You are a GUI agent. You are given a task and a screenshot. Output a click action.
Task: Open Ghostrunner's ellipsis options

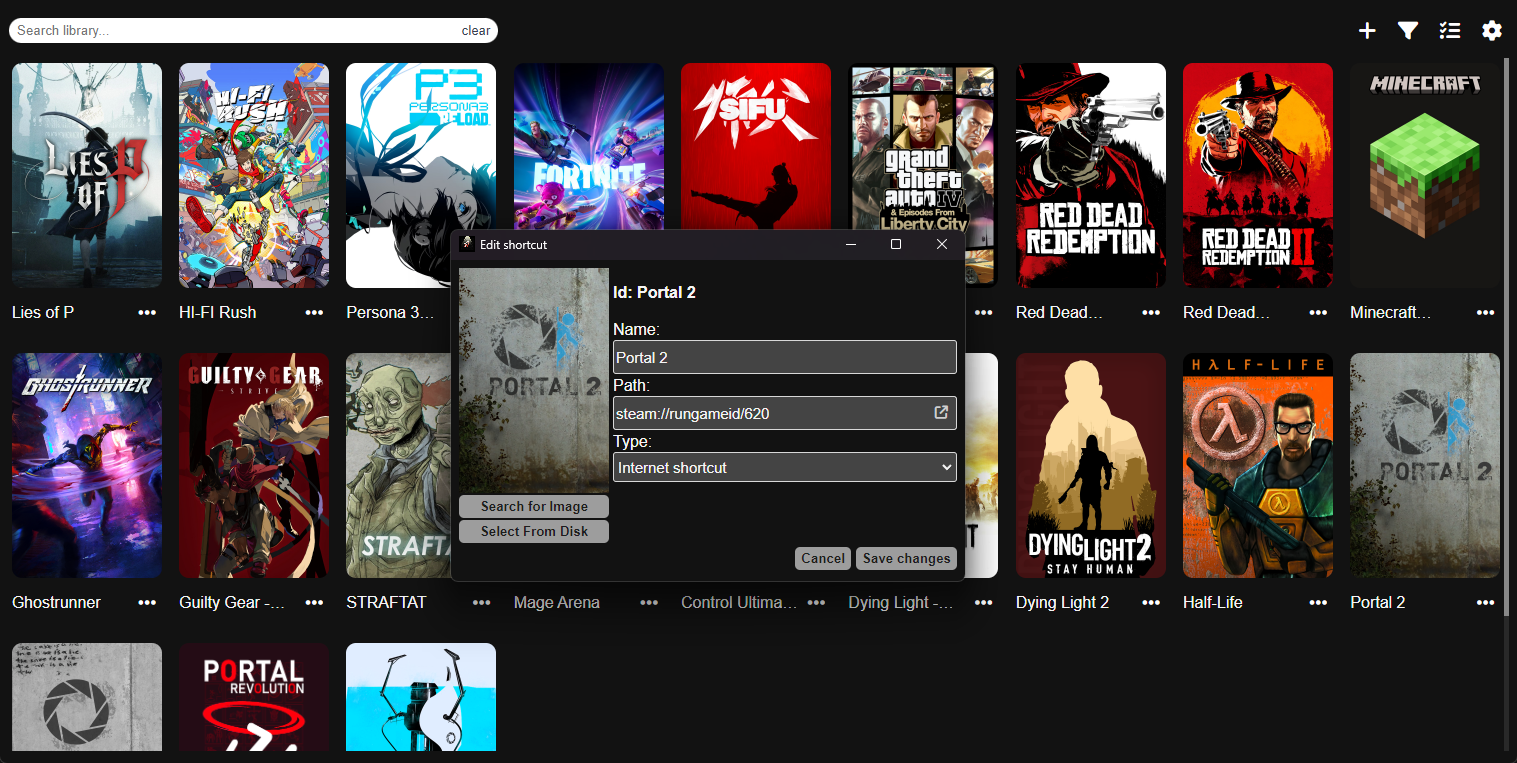[147, 602]
